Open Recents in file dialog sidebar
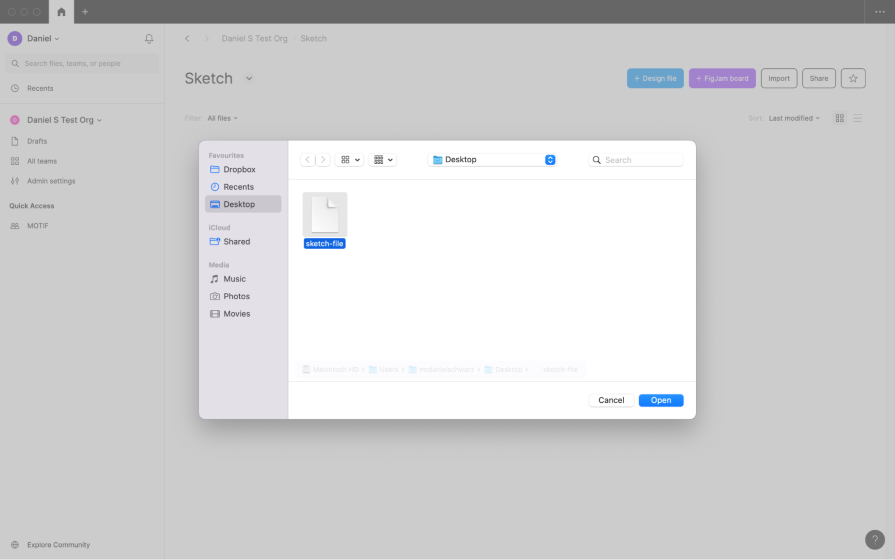Screen dimensions: 895x560 coord(238,187)
